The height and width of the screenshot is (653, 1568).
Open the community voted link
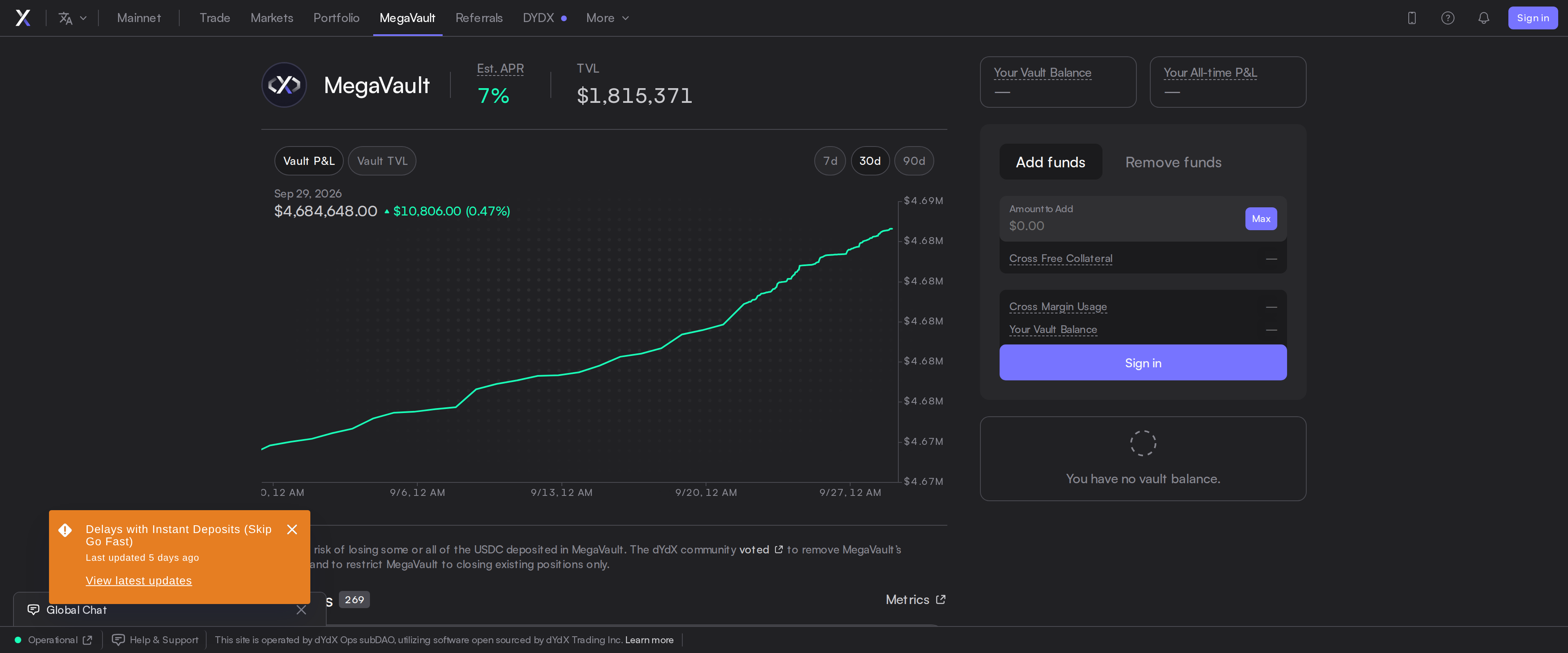(761, 550)
